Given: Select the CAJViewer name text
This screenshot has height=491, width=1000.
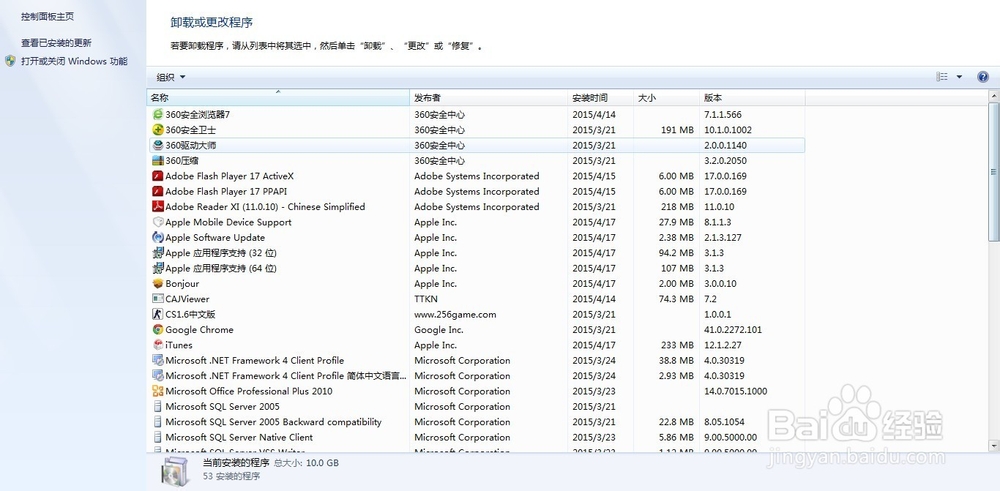Looking at the screenshot, I should (188, 299).
